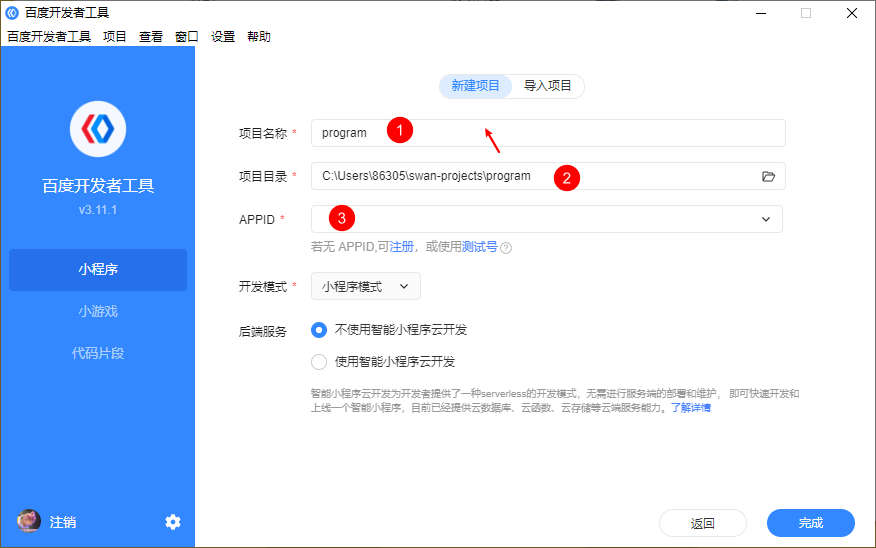Click the 注销 logout link
The height and width of the screenshot is (548, 876).
coord(63,522)
